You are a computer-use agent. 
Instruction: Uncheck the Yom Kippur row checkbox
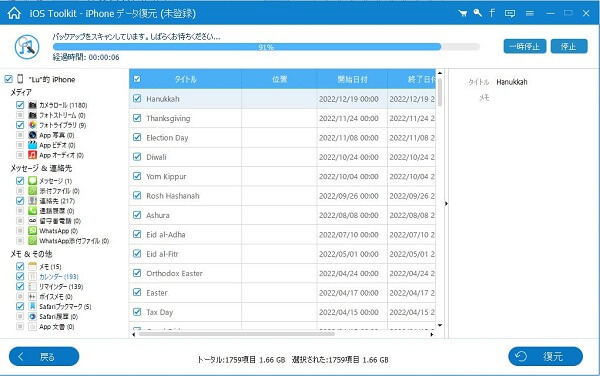(x=137, y=176)
